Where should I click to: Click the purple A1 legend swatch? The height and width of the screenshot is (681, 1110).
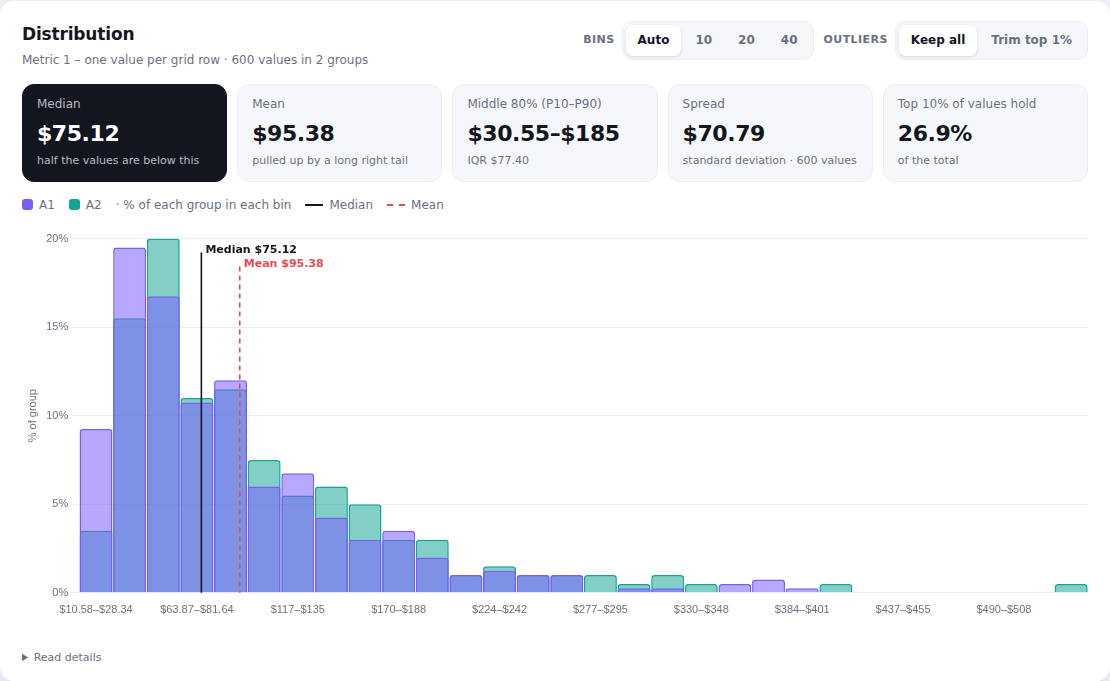click(x=28, y=205)
